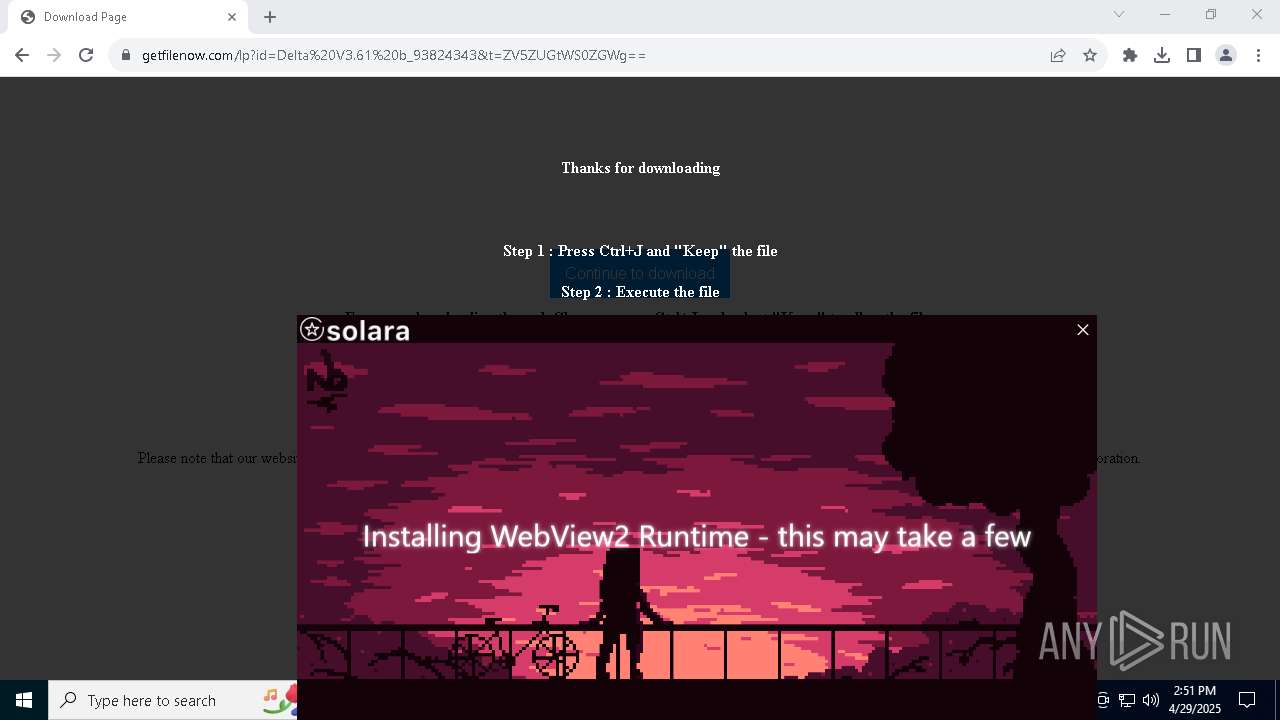This screenshot has width=1280, height=720.
Task: Open the network tray icon
Action: (x=1127, y=700)
